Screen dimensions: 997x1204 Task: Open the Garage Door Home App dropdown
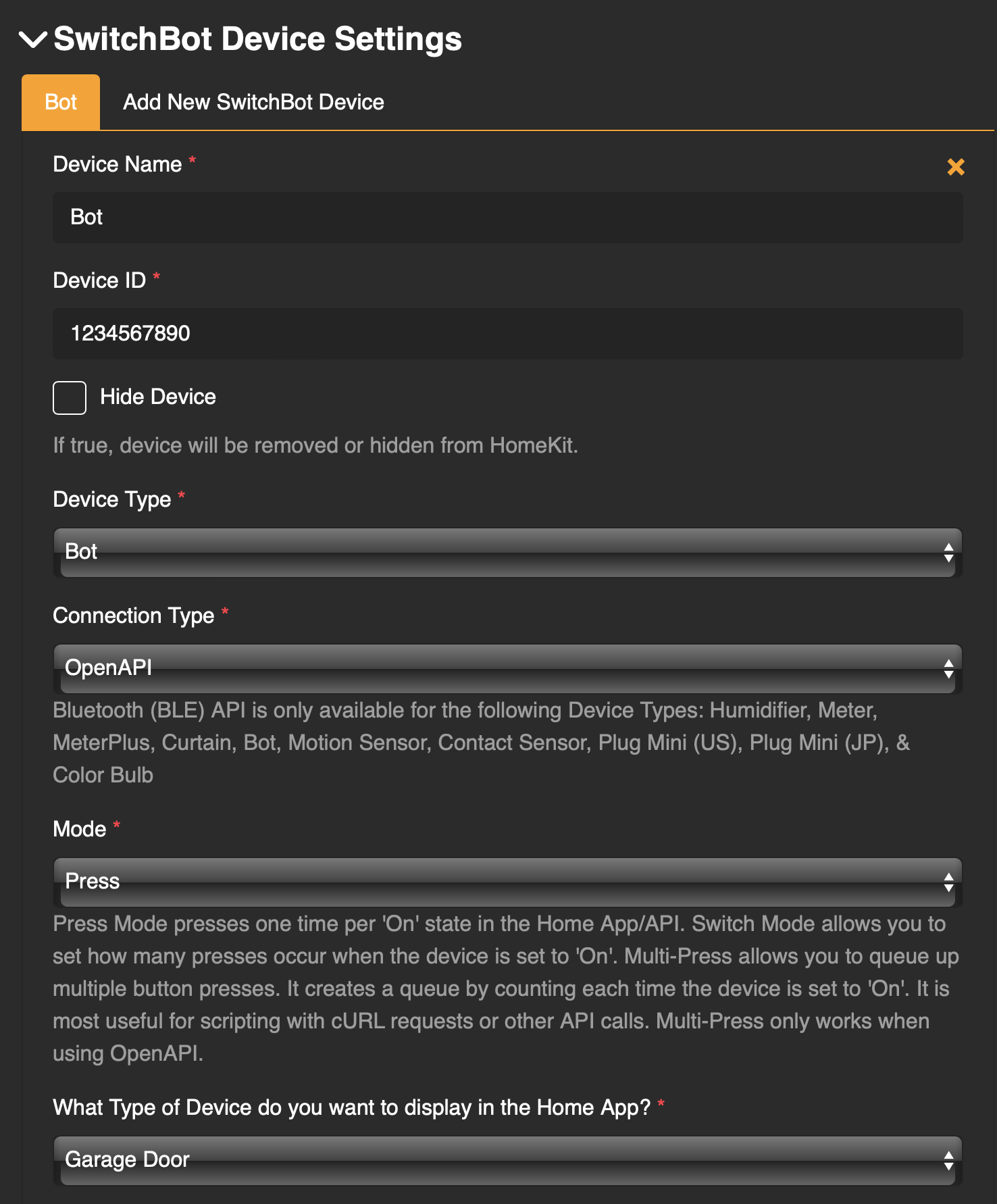507,1161
